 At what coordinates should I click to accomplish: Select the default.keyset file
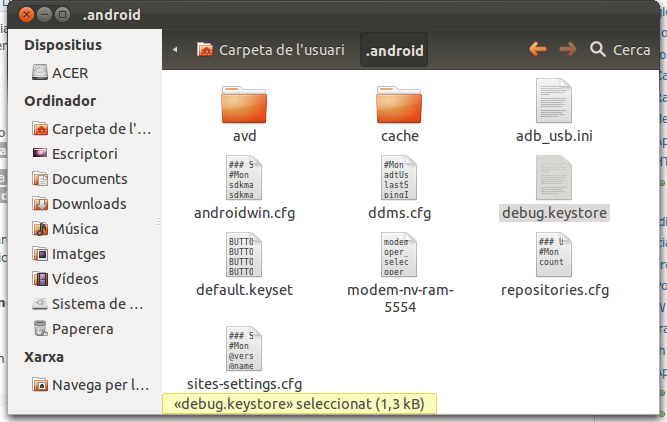click(x=244, y=257)
